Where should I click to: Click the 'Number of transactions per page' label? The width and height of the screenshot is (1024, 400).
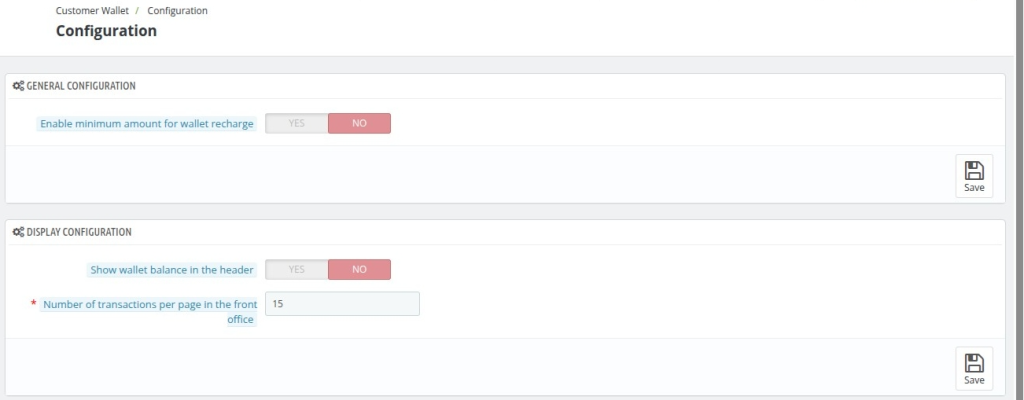tap(149, 304)
